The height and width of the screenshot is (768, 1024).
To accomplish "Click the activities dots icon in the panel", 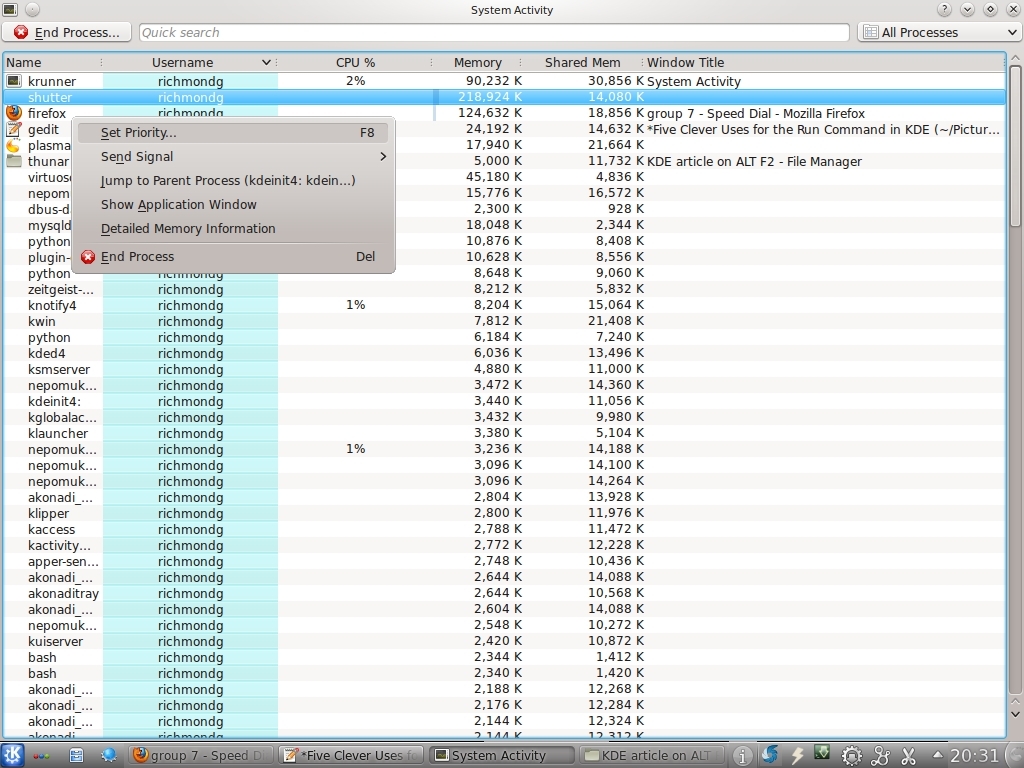I will 41,756.
